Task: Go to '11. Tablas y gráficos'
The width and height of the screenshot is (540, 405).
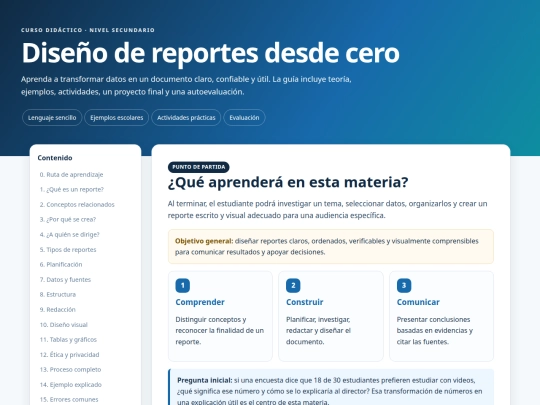Action: [x=68, y=340]
